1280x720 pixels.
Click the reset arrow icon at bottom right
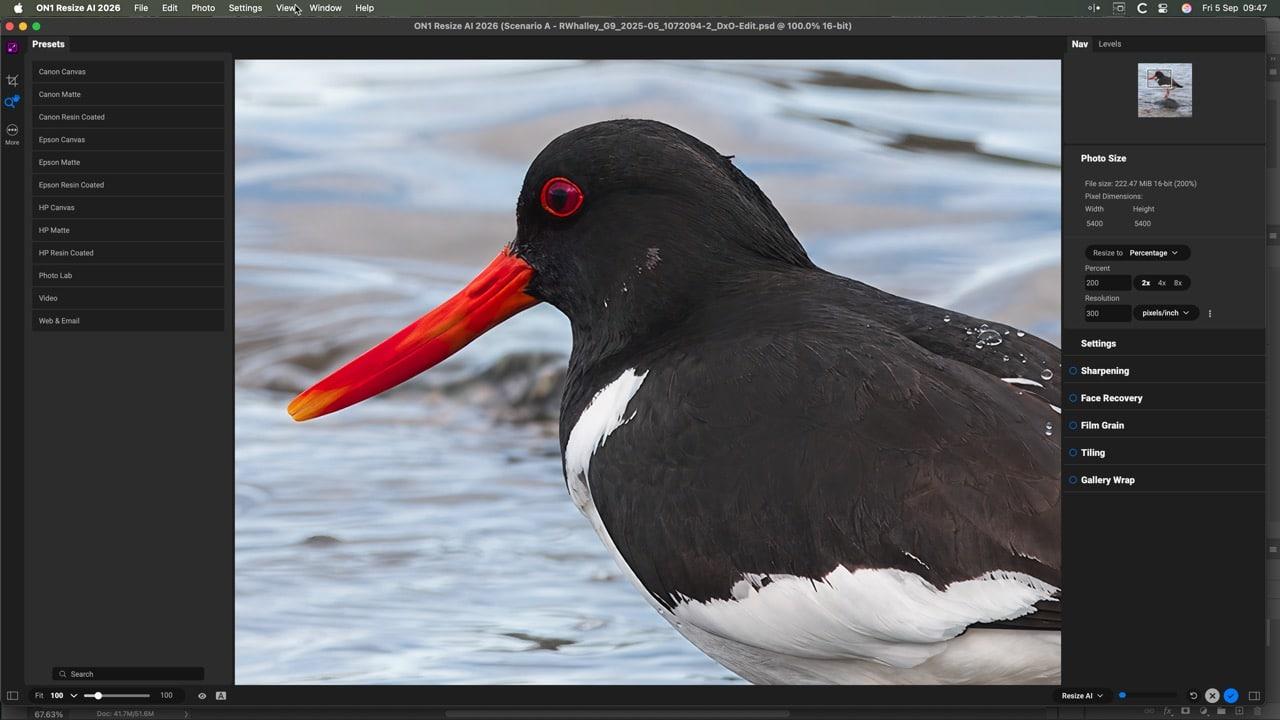(x=1193, y=696)
